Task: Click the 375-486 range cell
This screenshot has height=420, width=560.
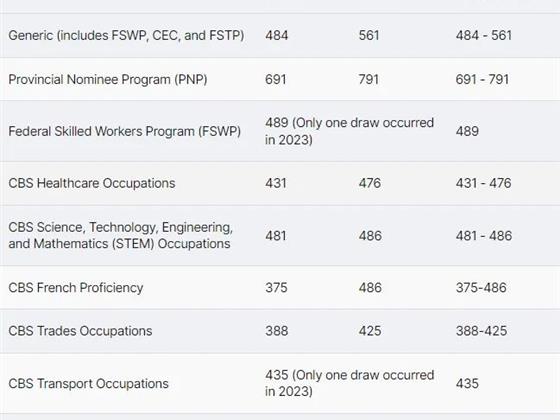Action: coord(481,288)
